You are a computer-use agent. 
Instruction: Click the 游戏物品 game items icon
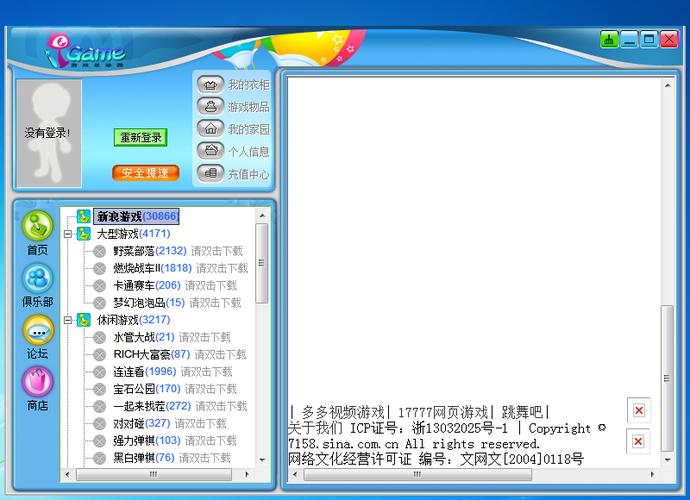click(210, 107)
